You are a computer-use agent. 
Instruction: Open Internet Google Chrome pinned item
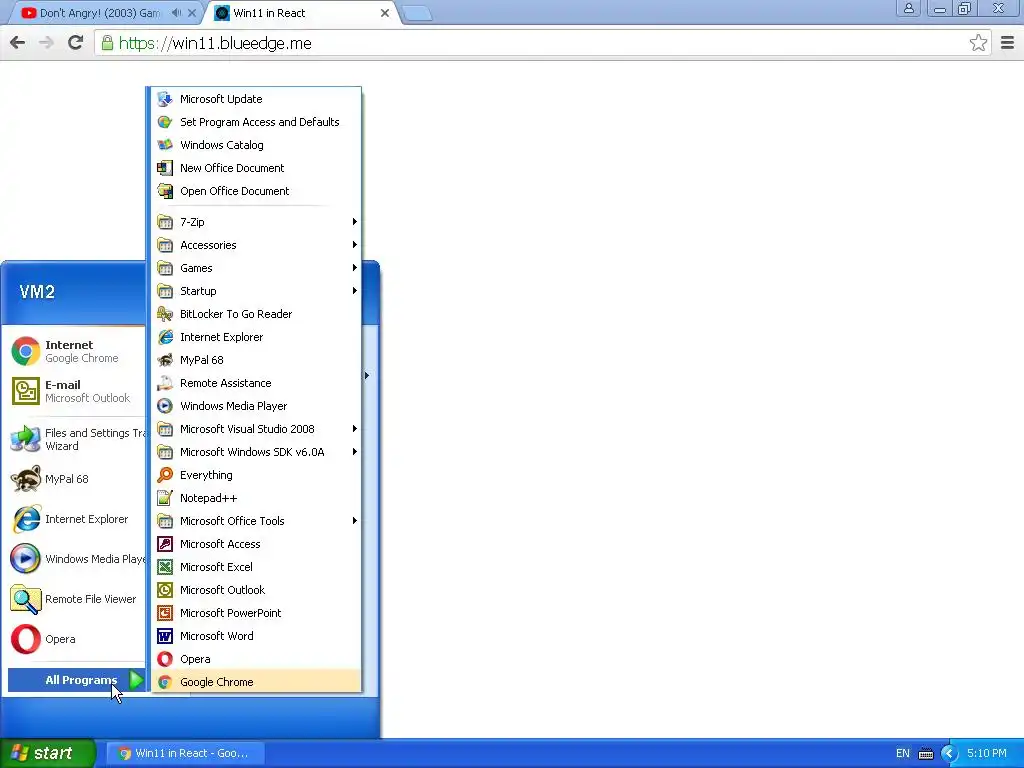pos(76,351)
